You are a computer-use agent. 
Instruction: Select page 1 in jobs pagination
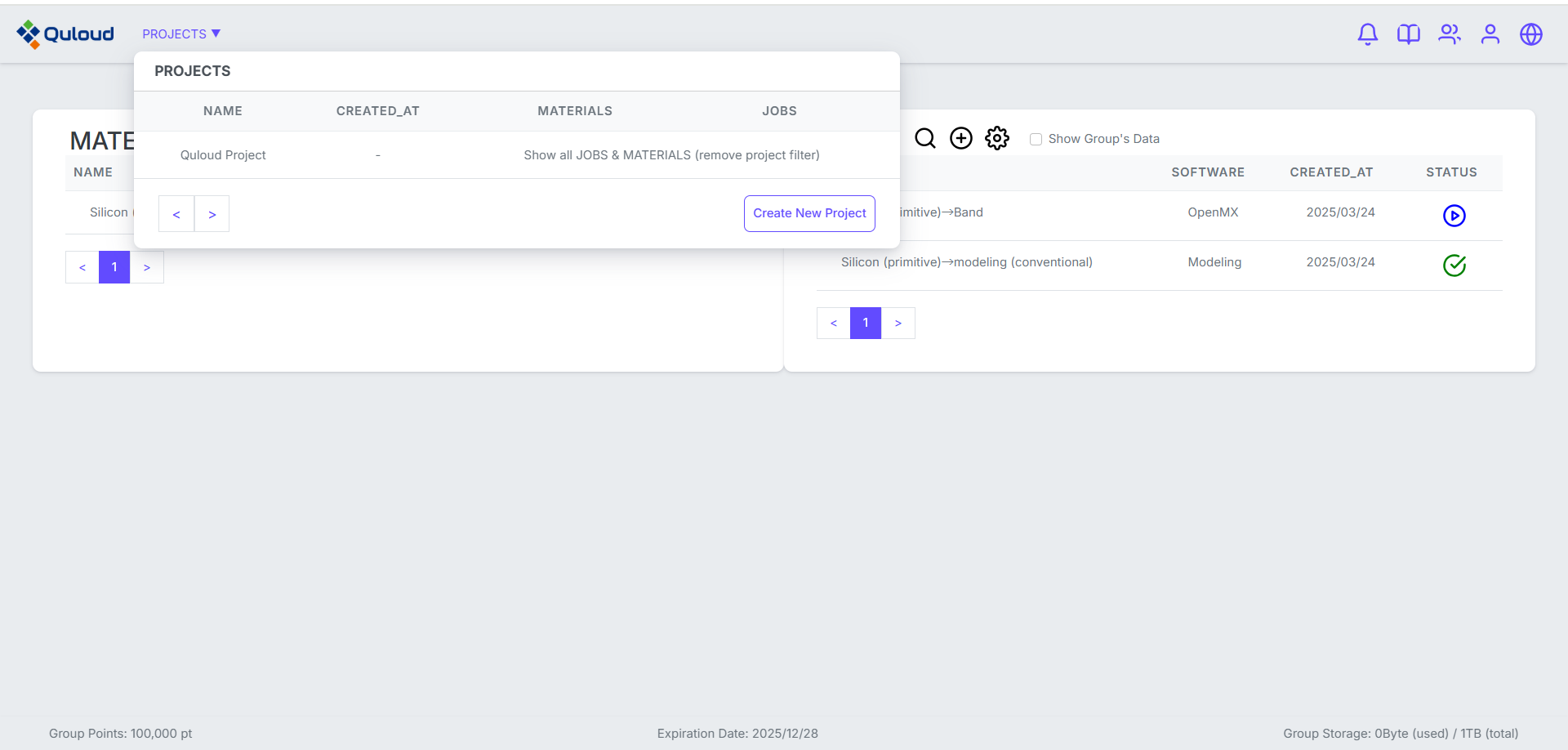coord(865,323)
